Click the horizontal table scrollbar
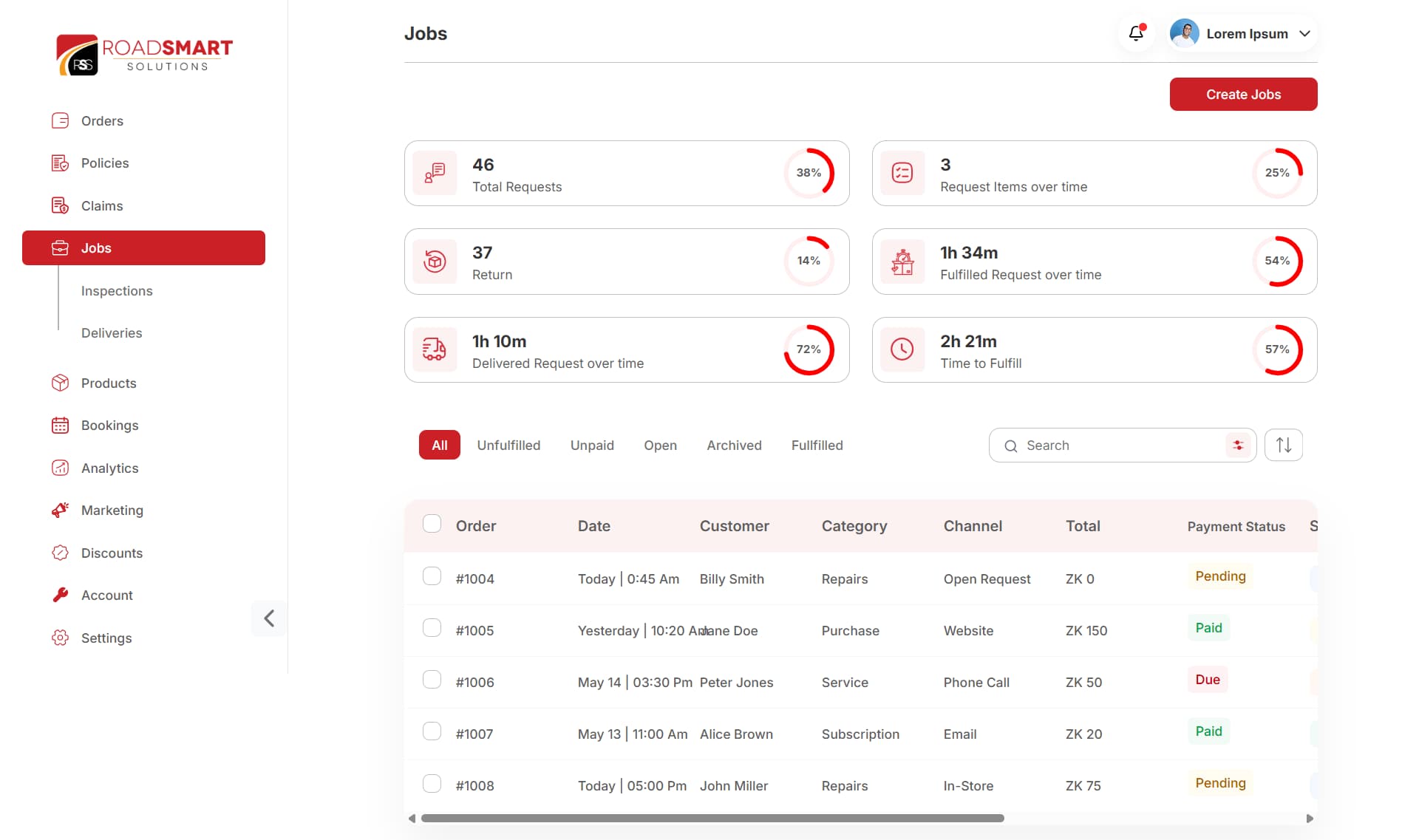Screen dimensions: 1419x840 pos(712,818)
